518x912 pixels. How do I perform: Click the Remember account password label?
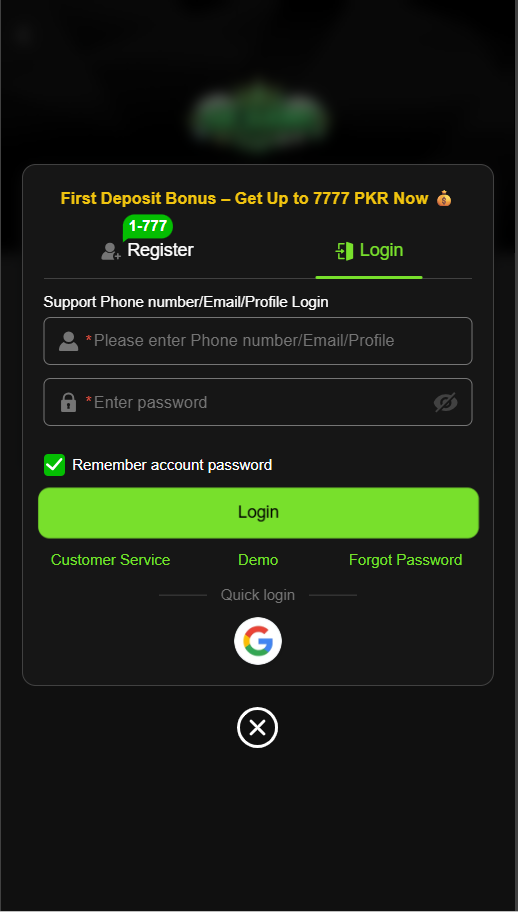[x=172, y=465]
